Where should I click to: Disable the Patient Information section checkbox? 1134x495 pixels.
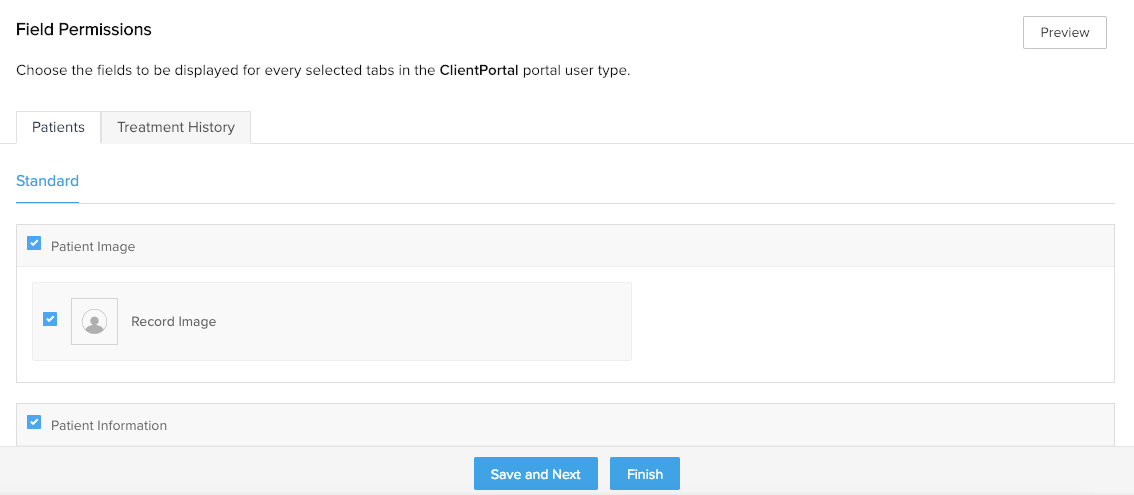(34, 423)
